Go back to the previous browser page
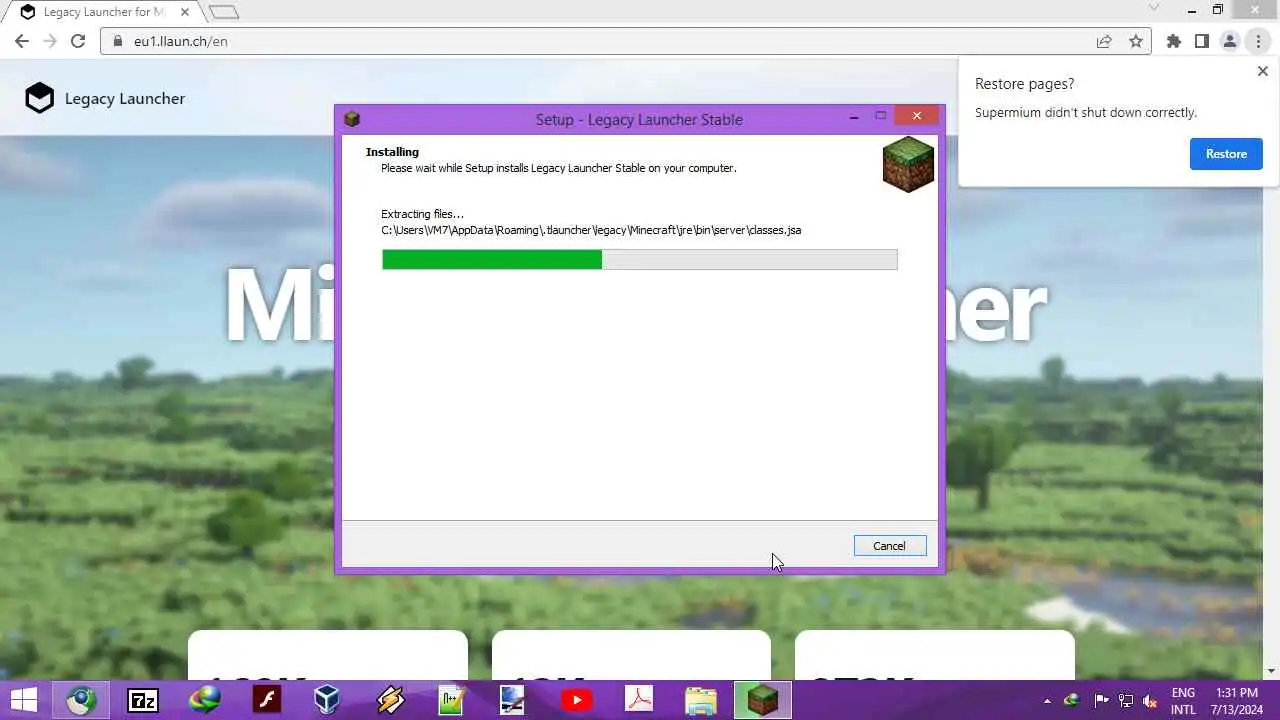 22,41
